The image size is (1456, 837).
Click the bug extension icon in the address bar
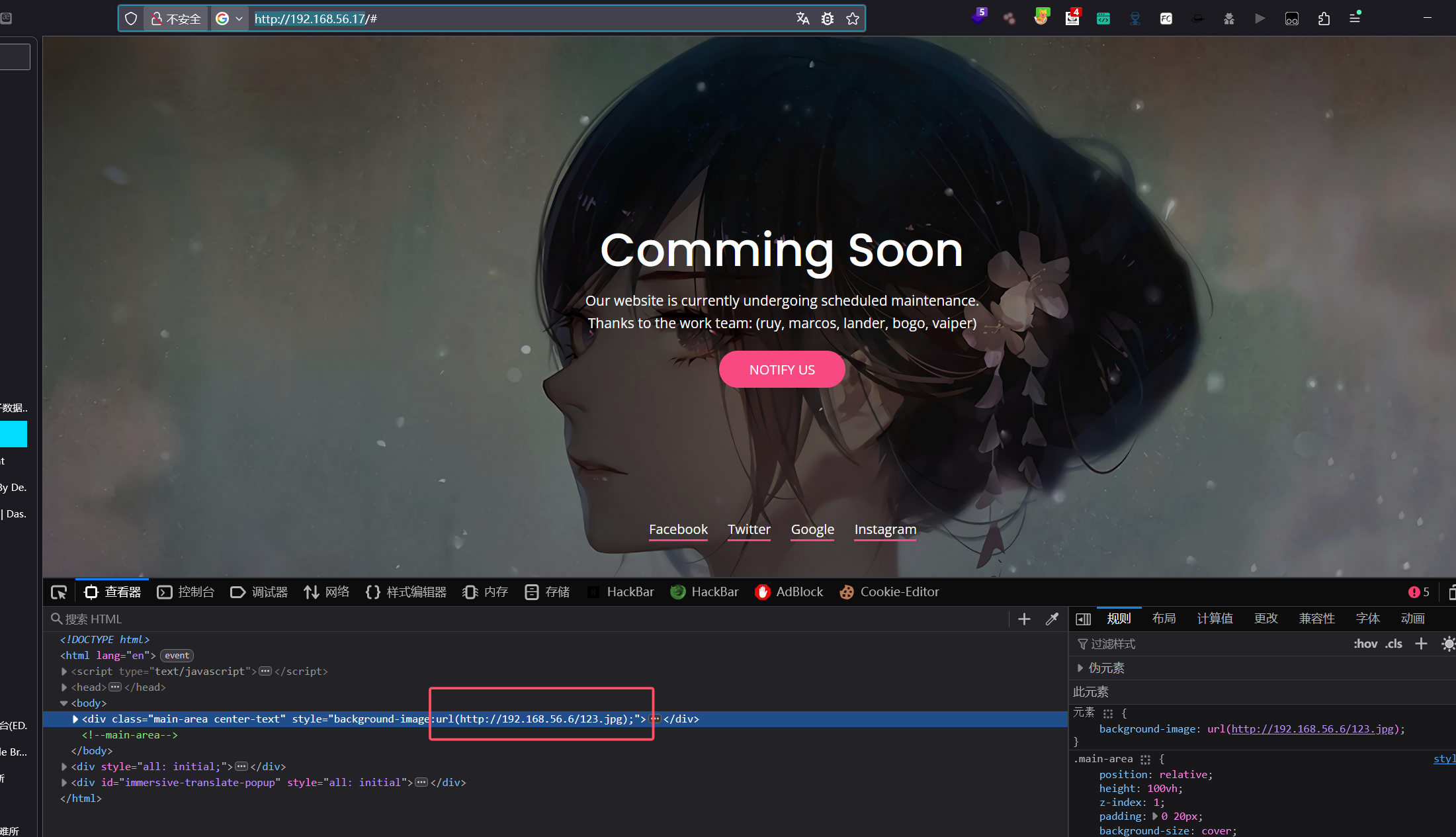[828, 19]
